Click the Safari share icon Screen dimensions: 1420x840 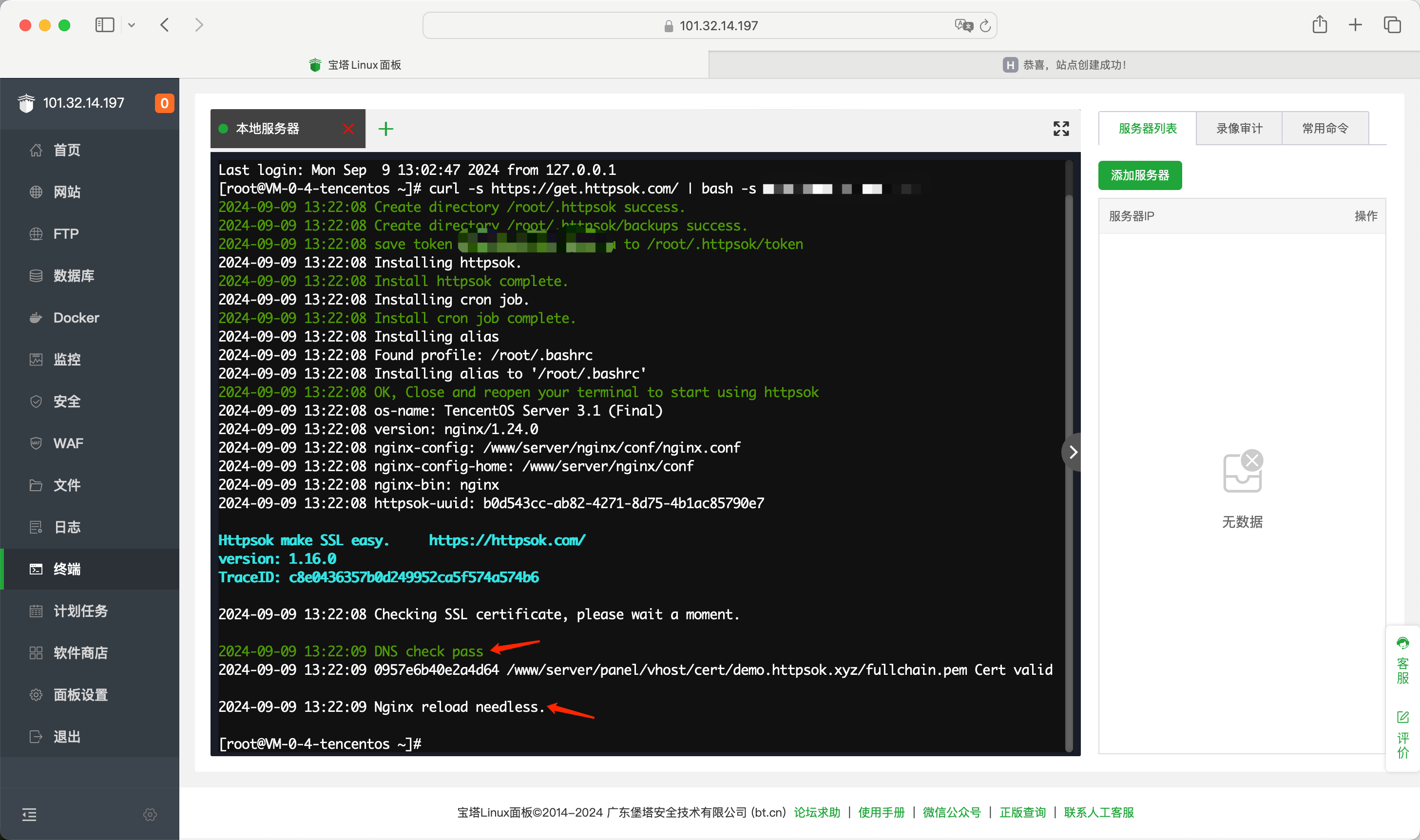click(1319, 25)
